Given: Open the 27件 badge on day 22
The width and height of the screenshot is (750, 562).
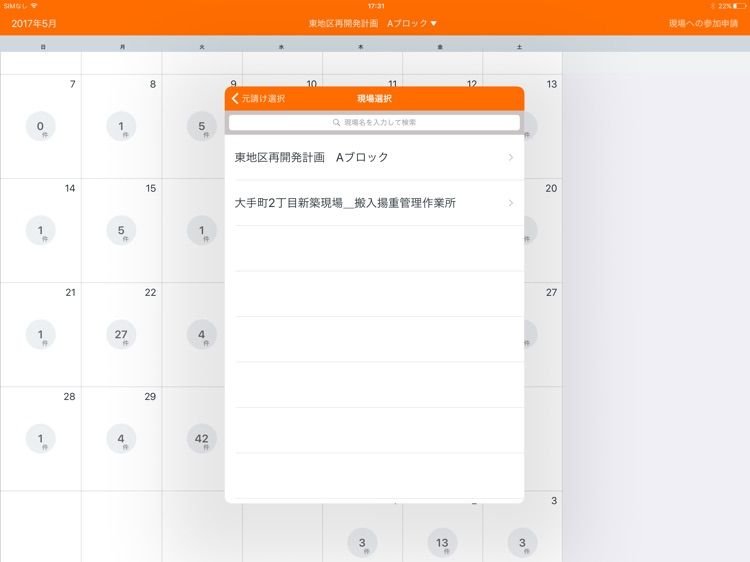Looking at the screenshot, I should pyautogui.click(x=121, y=334).
